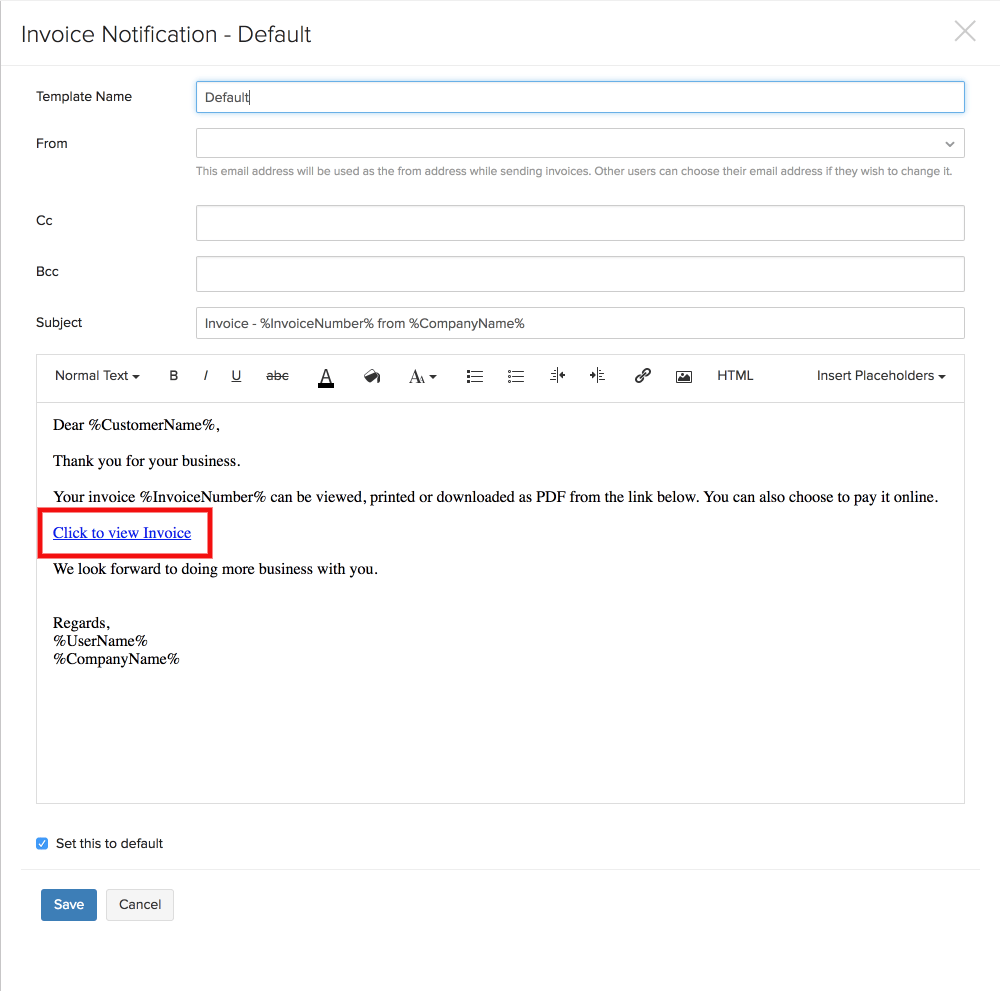Save the invoice notification template
This screenshot has width=1000, height=992.
click(x=68, y=904)
